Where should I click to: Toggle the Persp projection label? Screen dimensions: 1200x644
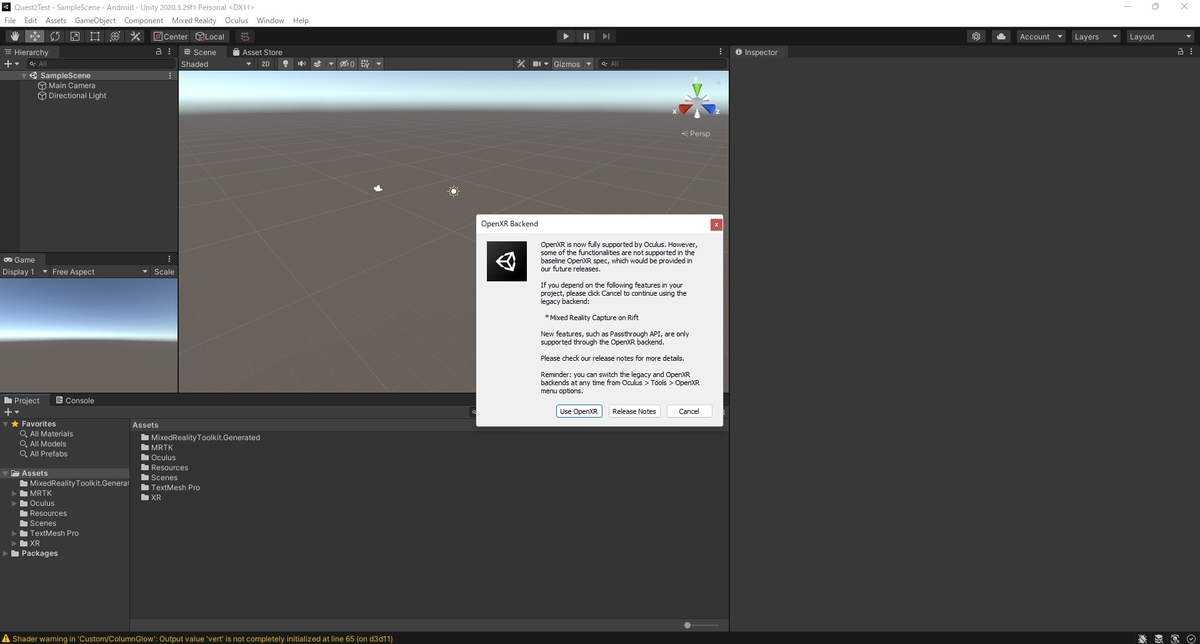(696, 134)
